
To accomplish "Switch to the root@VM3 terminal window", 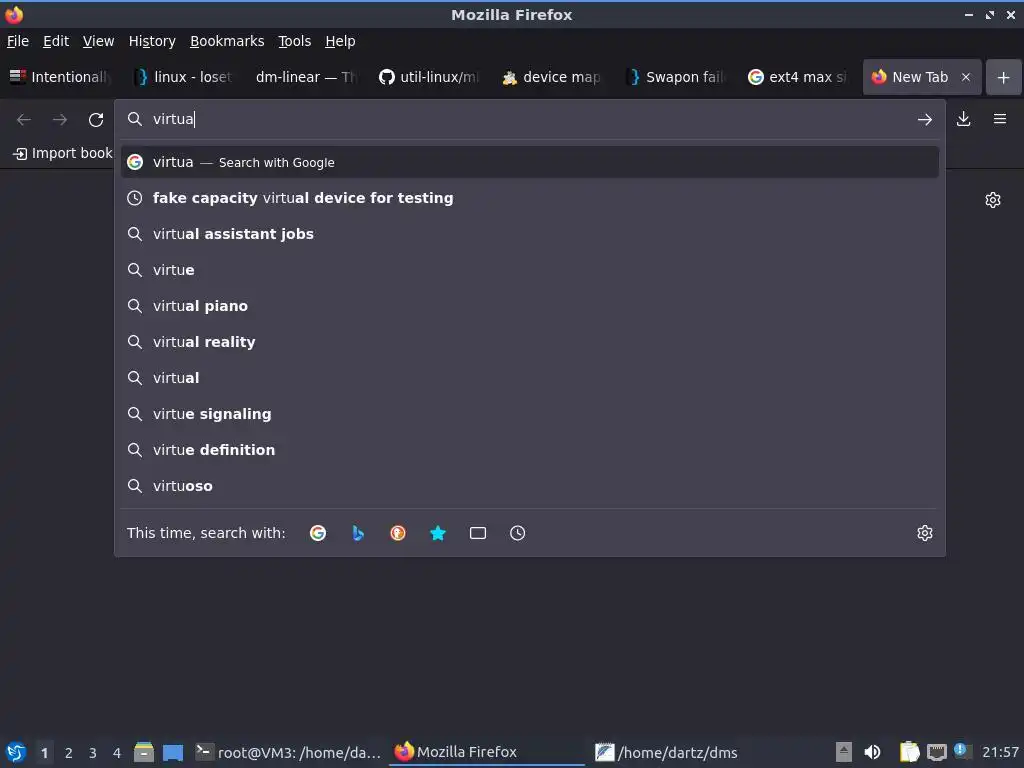I will click(288, 752).
